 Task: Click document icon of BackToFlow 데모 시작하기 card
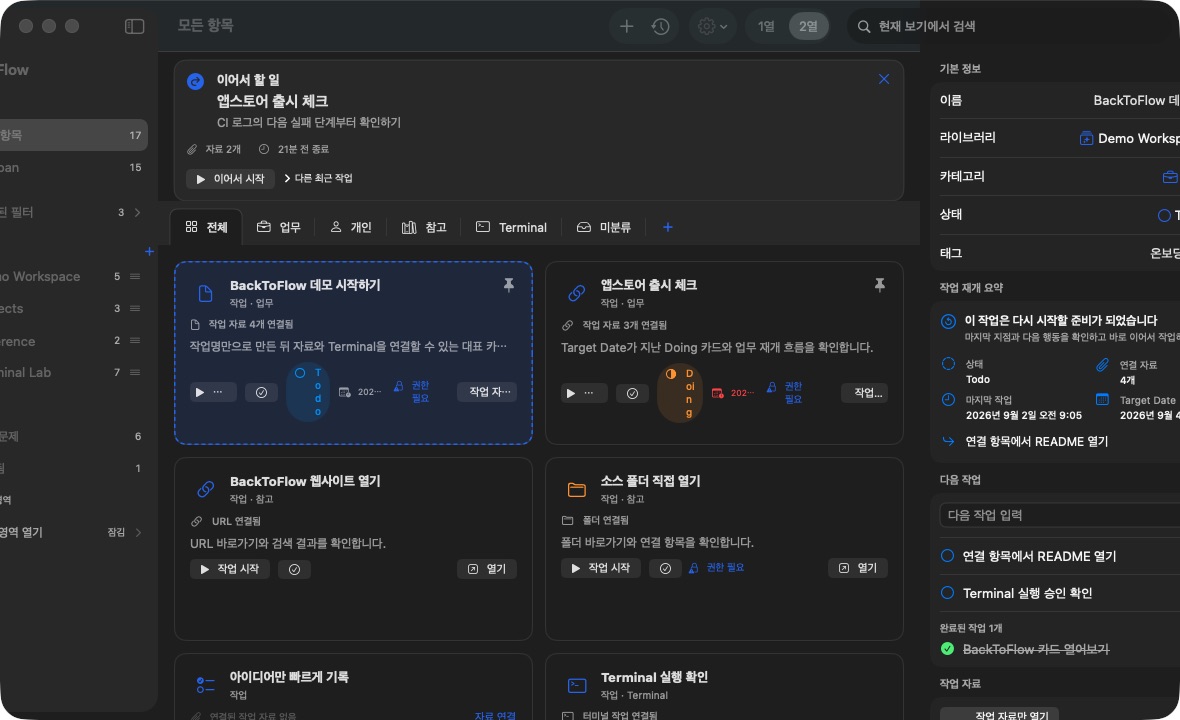[x=205, y=293]
